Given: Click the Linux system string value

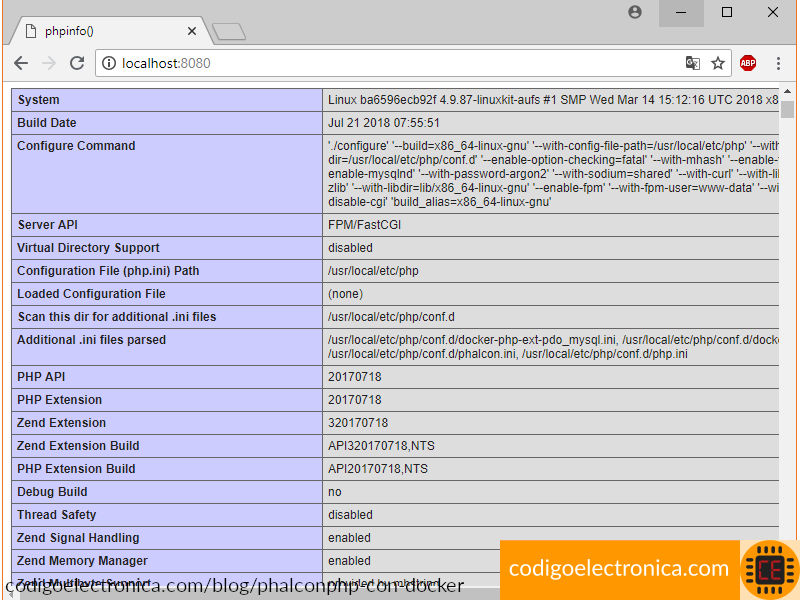Looking at the screenshot, I should tap(553, 100).
